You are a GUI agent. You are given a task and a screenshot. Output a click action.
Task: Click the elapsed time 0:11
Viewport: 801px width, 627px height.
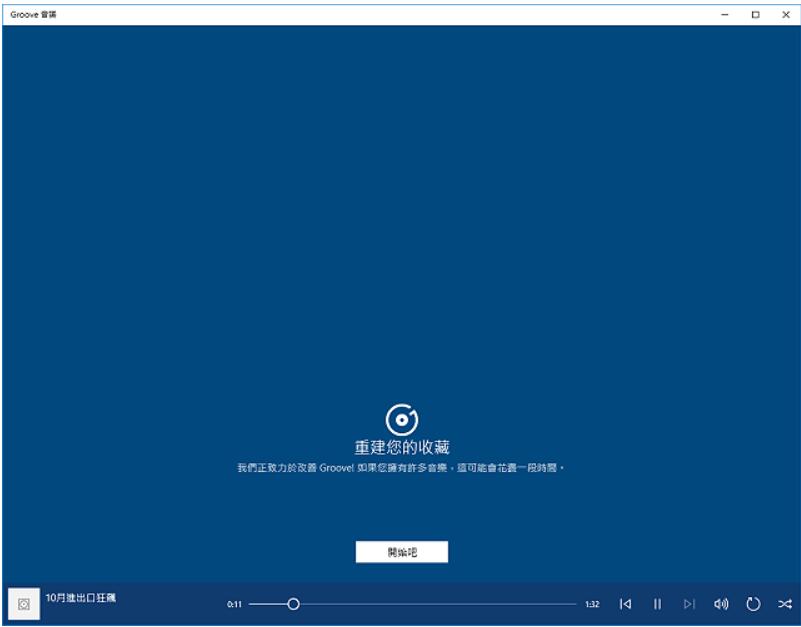234,604
